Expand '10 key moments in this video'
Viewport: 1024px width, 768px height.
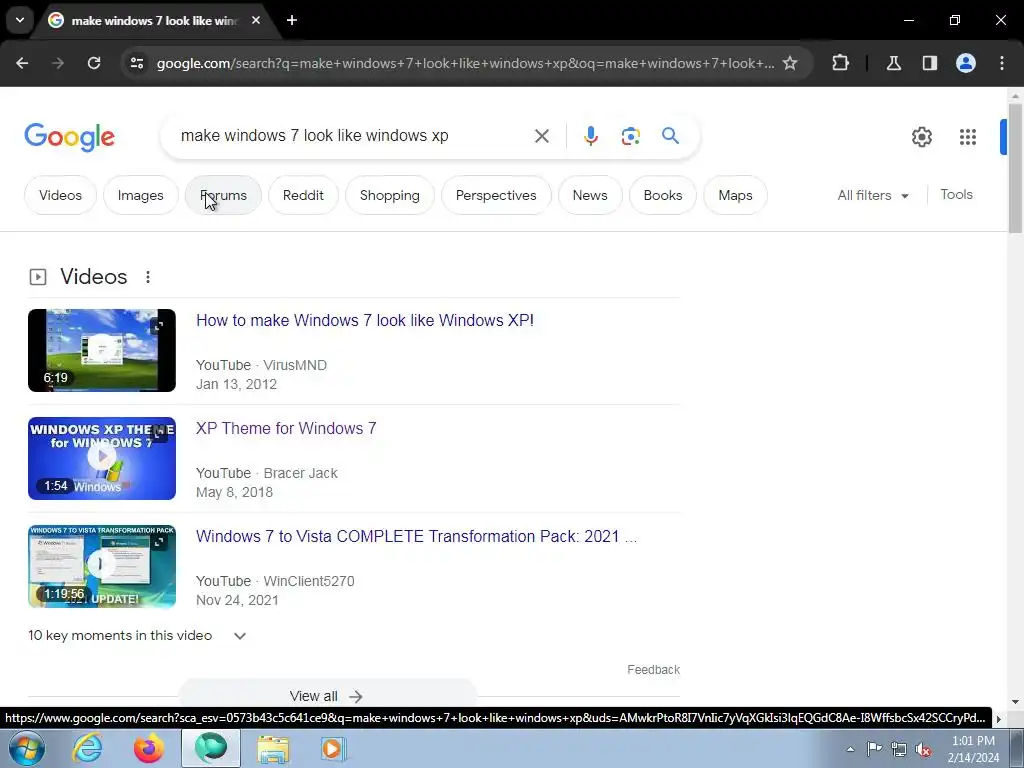[x=137, y=635]
